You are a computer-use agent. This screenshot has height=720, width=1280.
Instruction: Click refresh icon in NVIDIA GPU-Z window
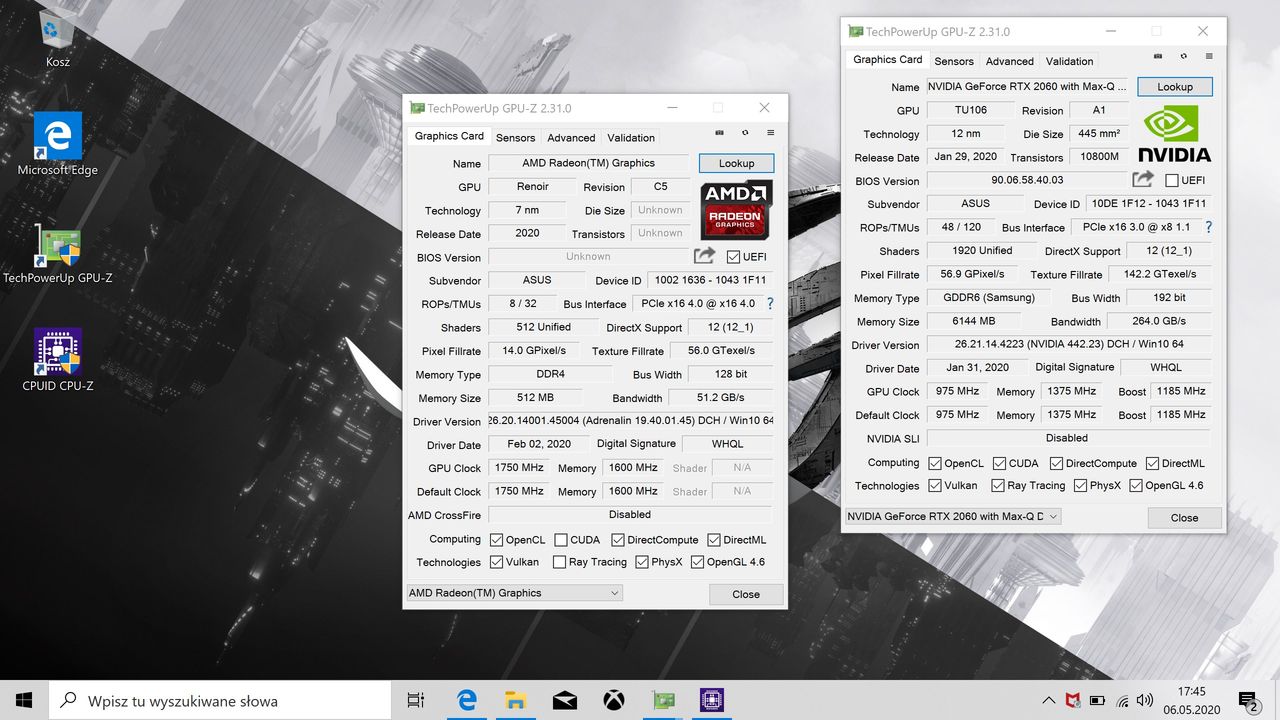tap(1184, 56)
